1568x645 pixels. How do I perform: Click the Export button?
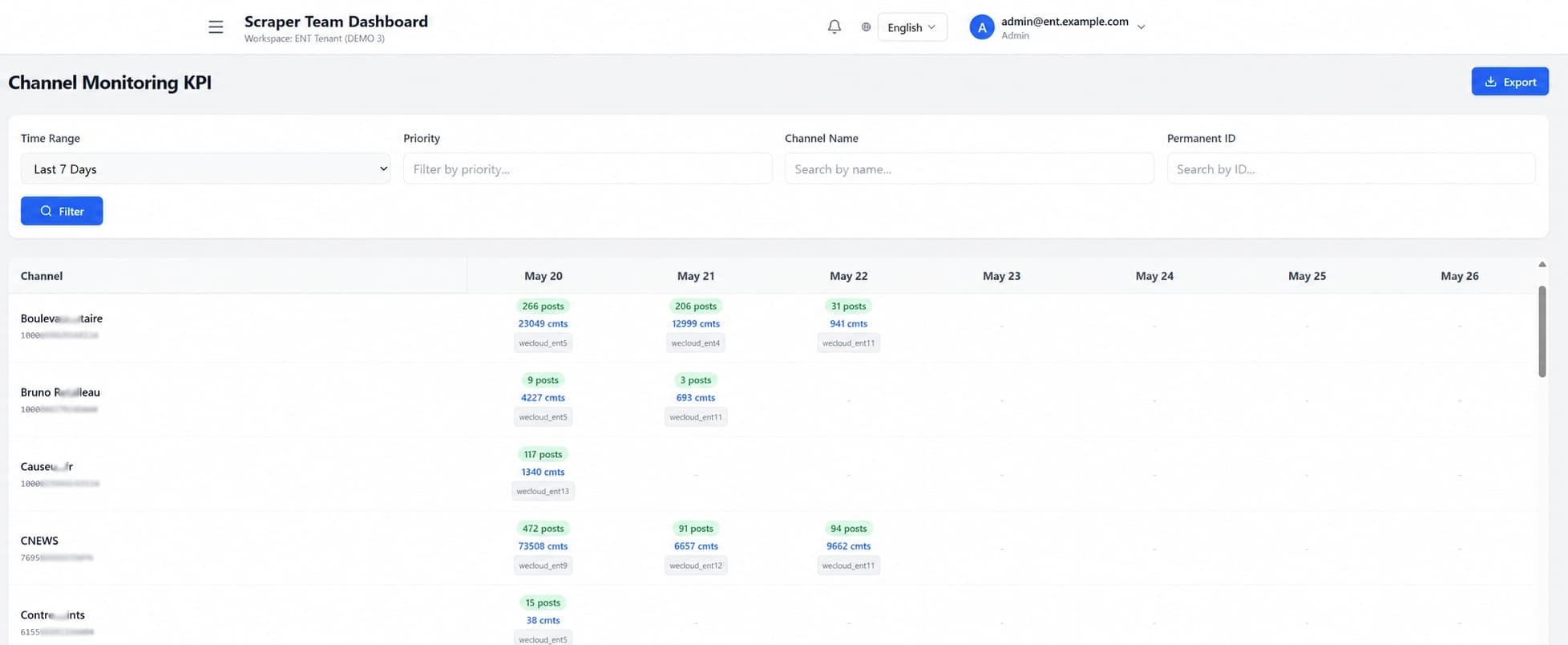click(1509, 81)
